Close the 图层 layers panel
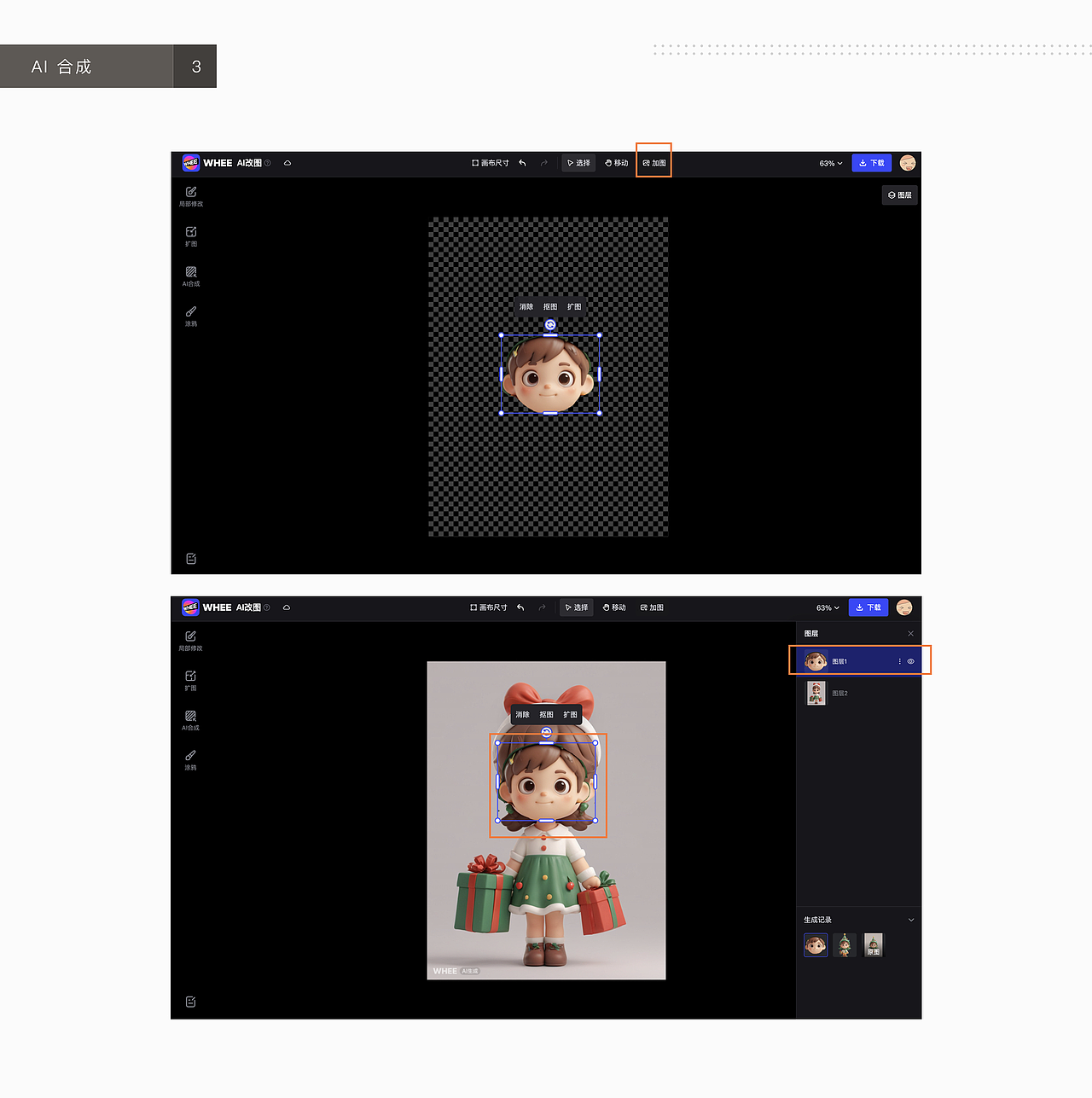 (x=910, y=634)
